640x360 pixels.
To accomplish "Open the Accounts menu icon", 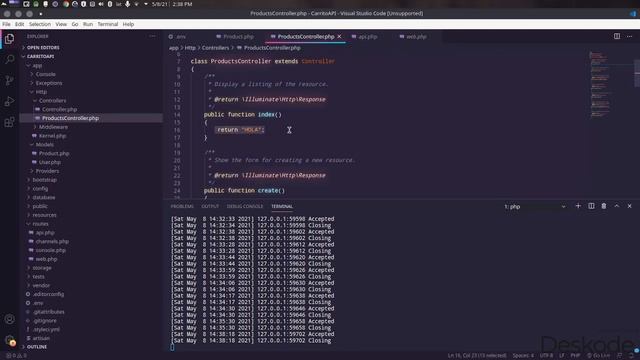I will click(9, 319).
